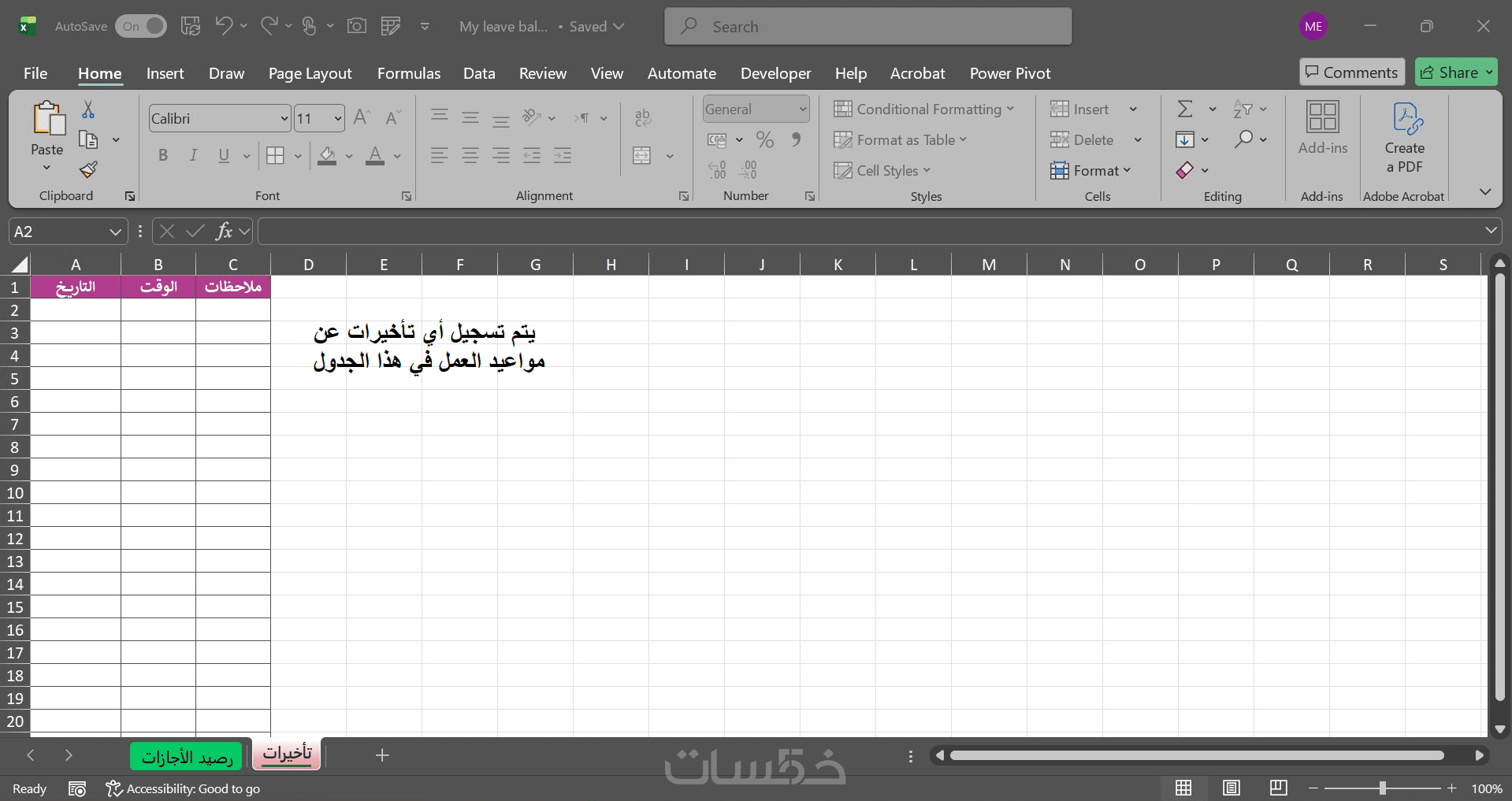
Task: Switch to رصيد الأجازات sheet tab
Action: (x=188, y=756)
